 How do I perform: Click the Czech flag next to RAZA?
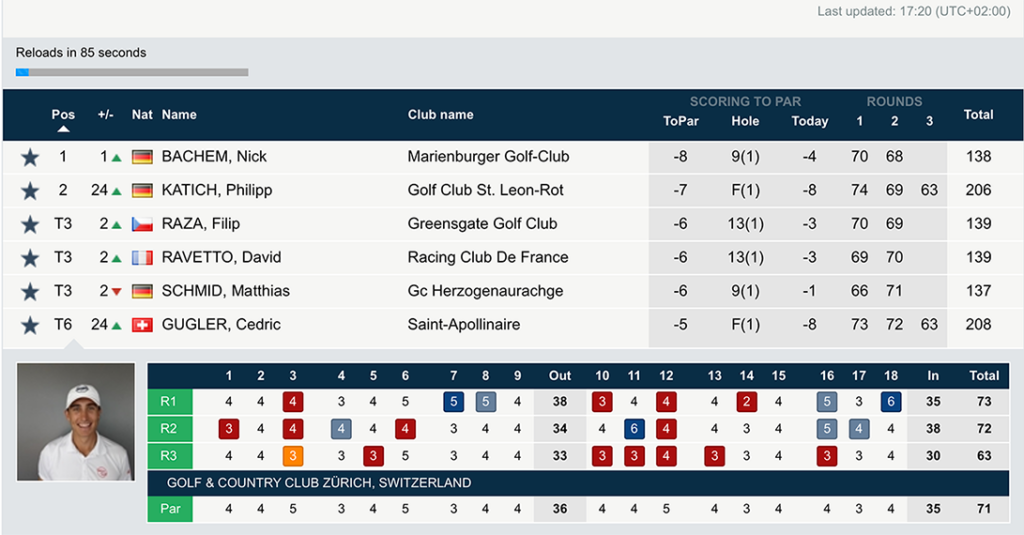(x=142, y=224)
